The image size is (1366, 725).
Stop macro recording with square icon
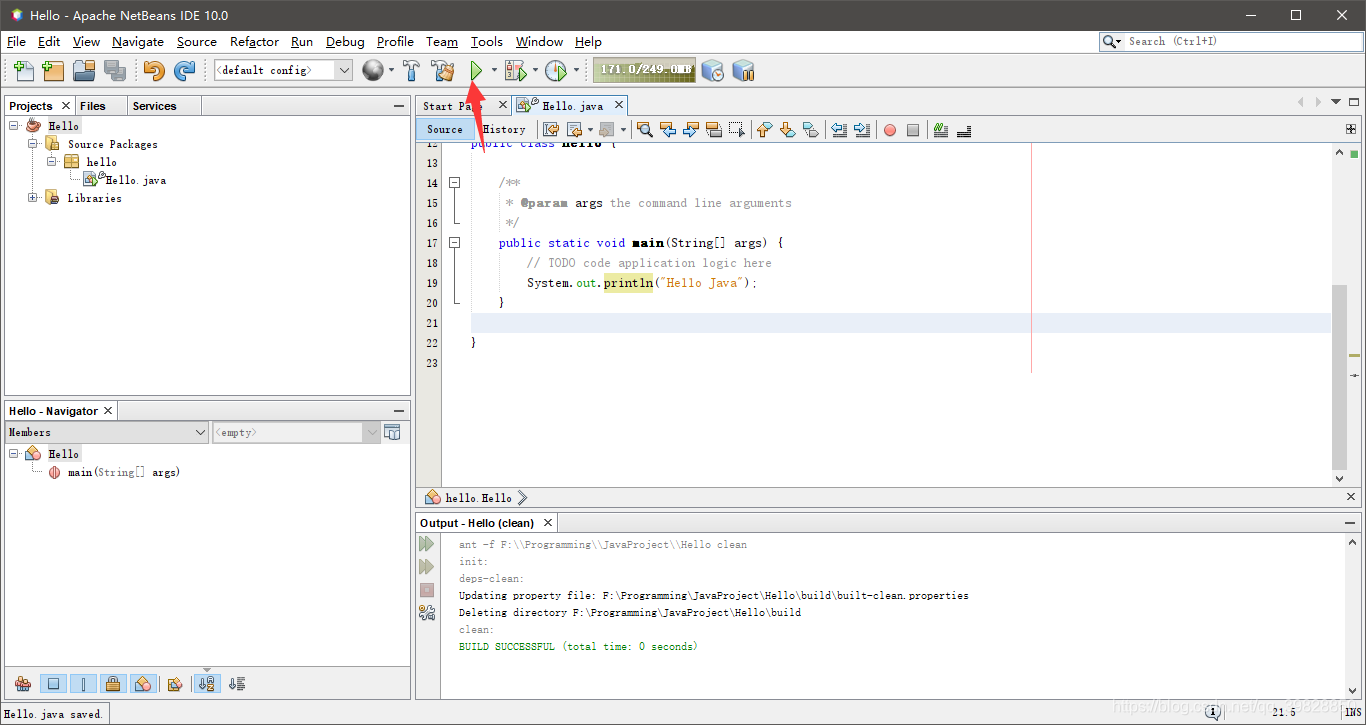tap(913, 130)
